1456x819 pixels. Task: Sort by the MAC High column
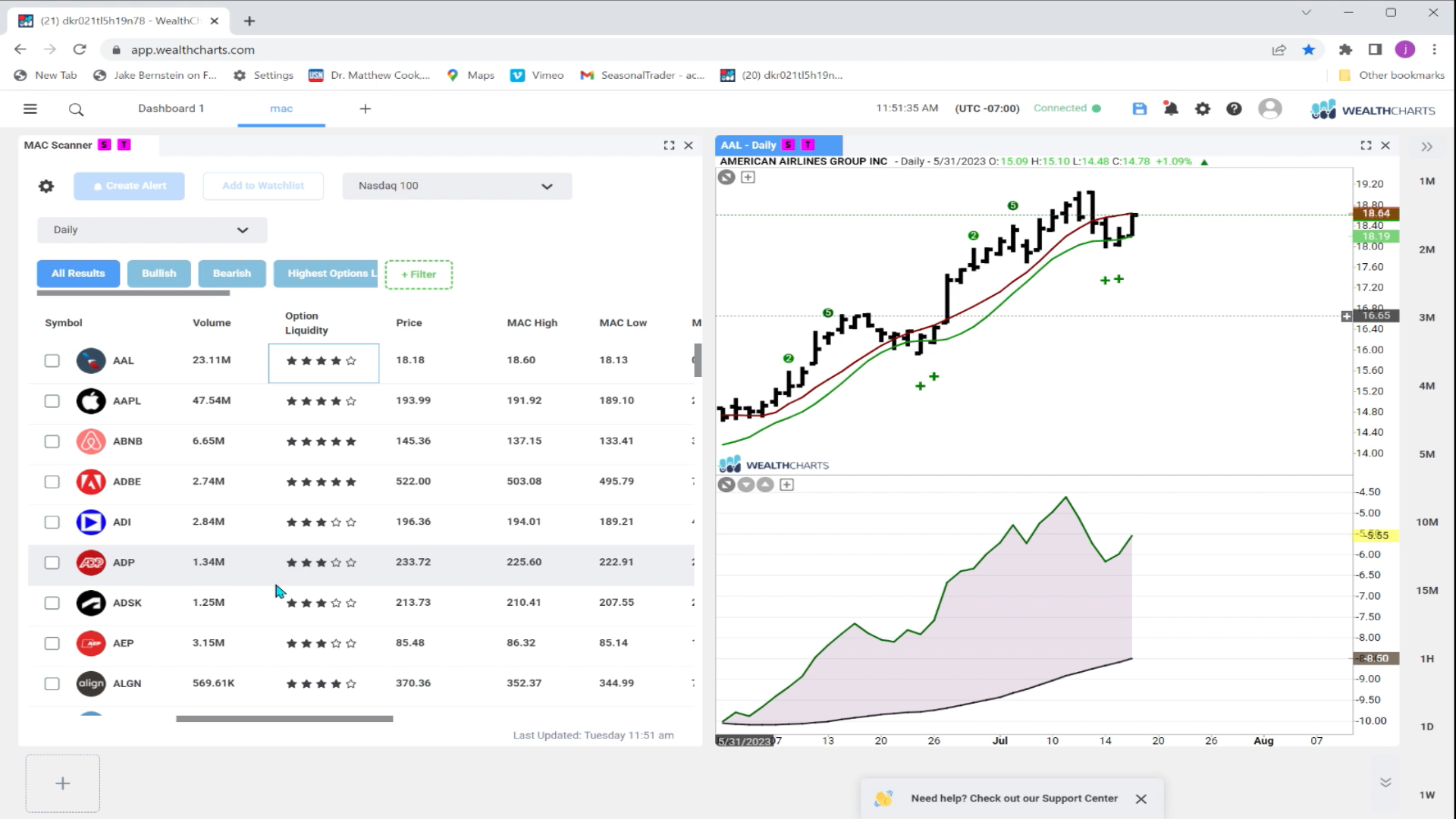[x=532, y=323]
